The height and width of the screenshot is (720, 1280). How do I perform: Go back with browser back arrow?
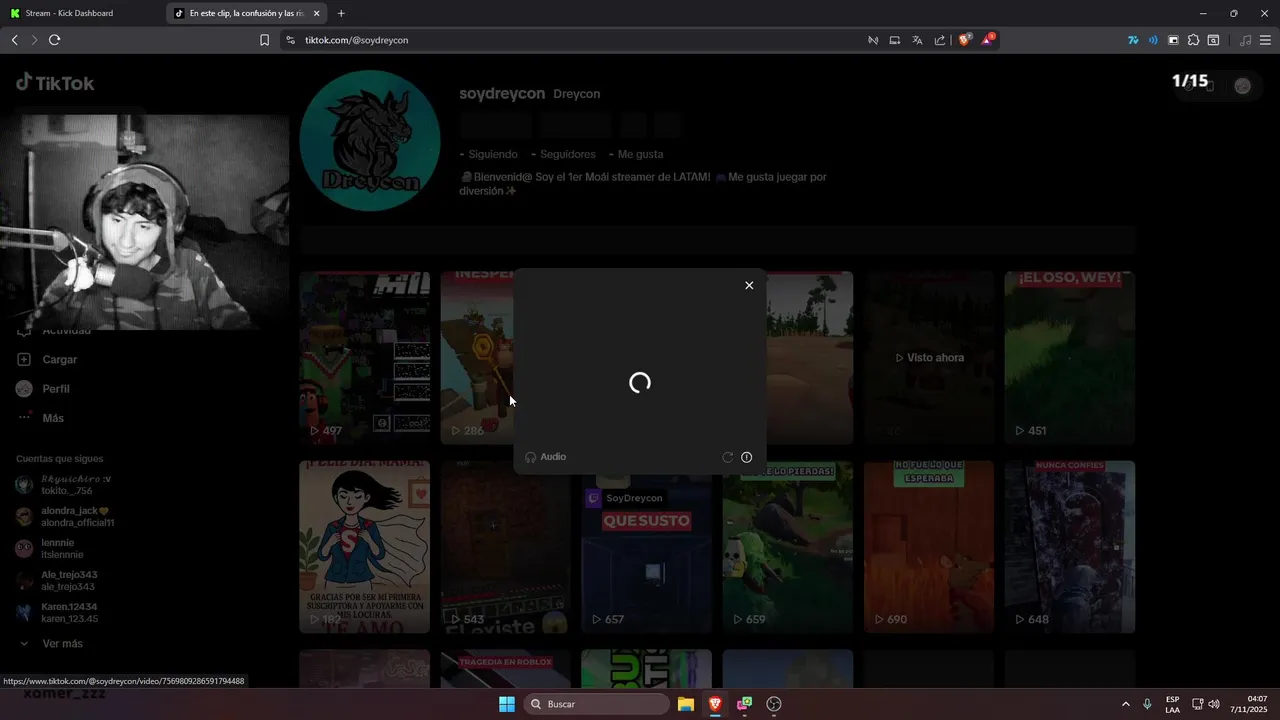14,40
